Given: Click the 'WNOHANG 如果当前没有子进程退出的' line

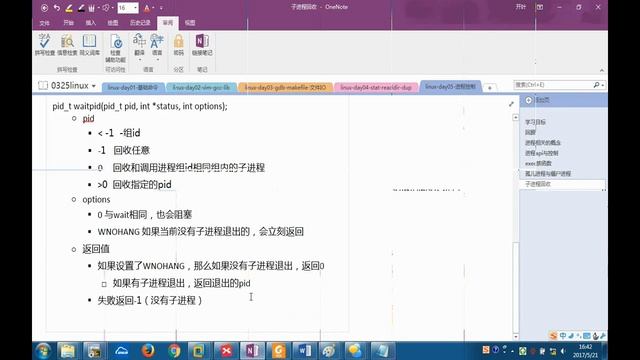Looking at the screenshot, I should tap(200, 232).
